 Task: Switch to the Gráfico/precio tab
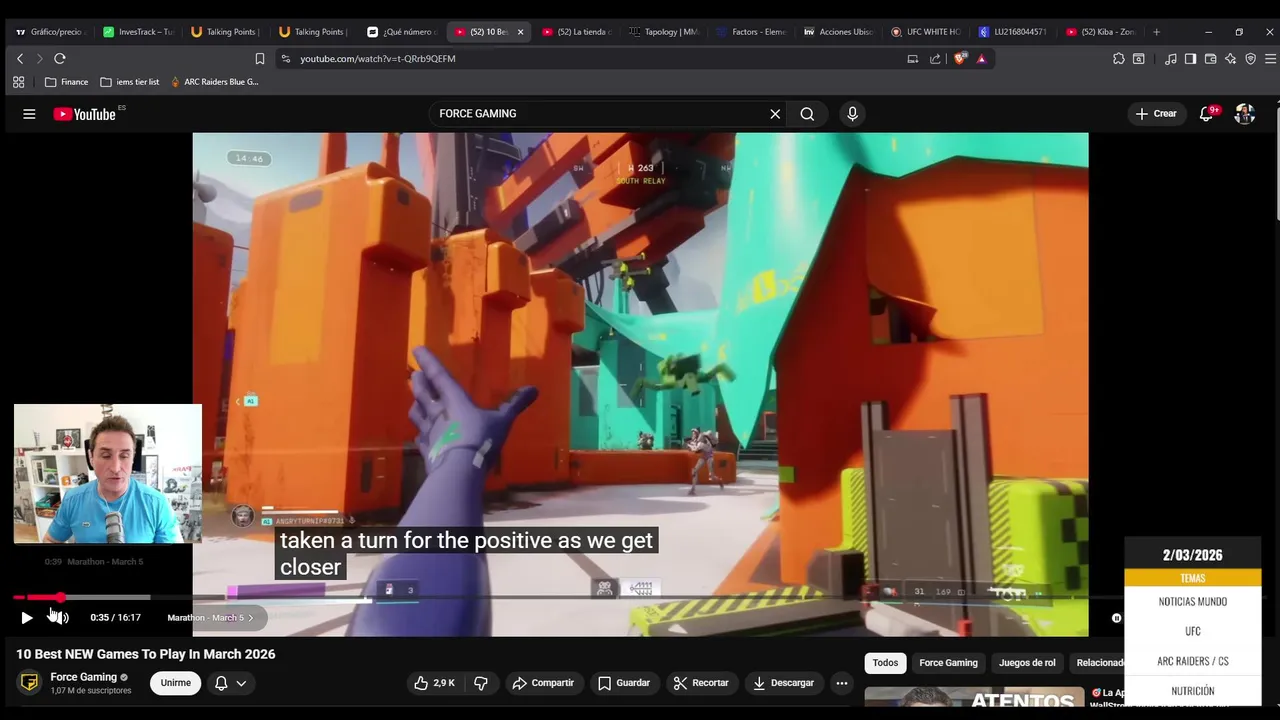51,32
